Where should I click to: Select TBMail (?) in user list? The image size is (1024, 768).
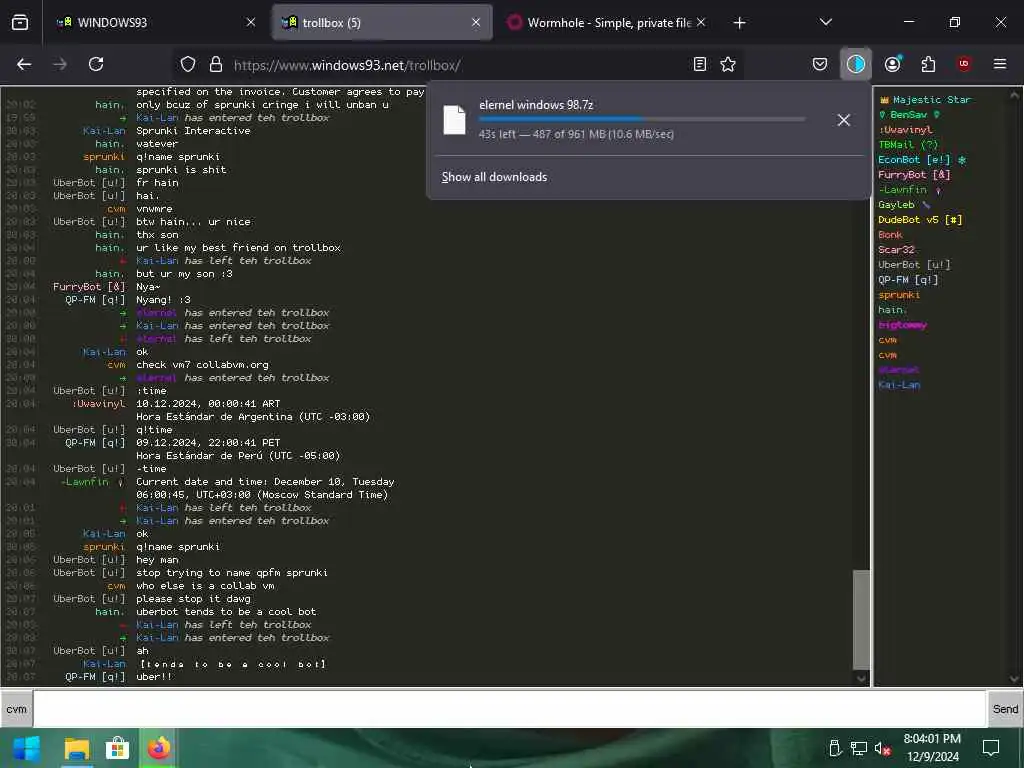point(908,145)
